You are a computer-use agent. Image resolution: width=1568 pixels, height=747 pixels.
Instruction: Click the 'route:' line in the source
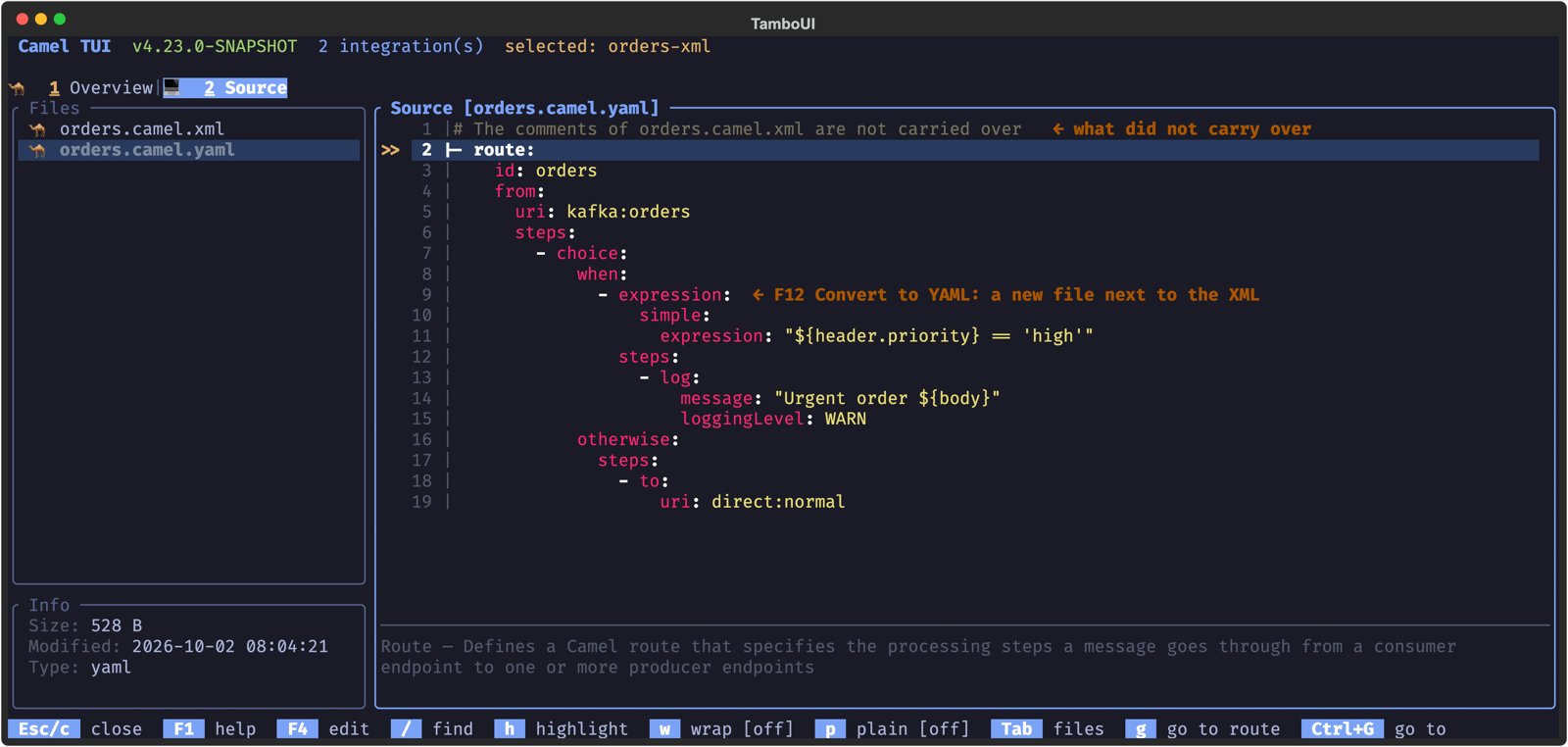975,149
